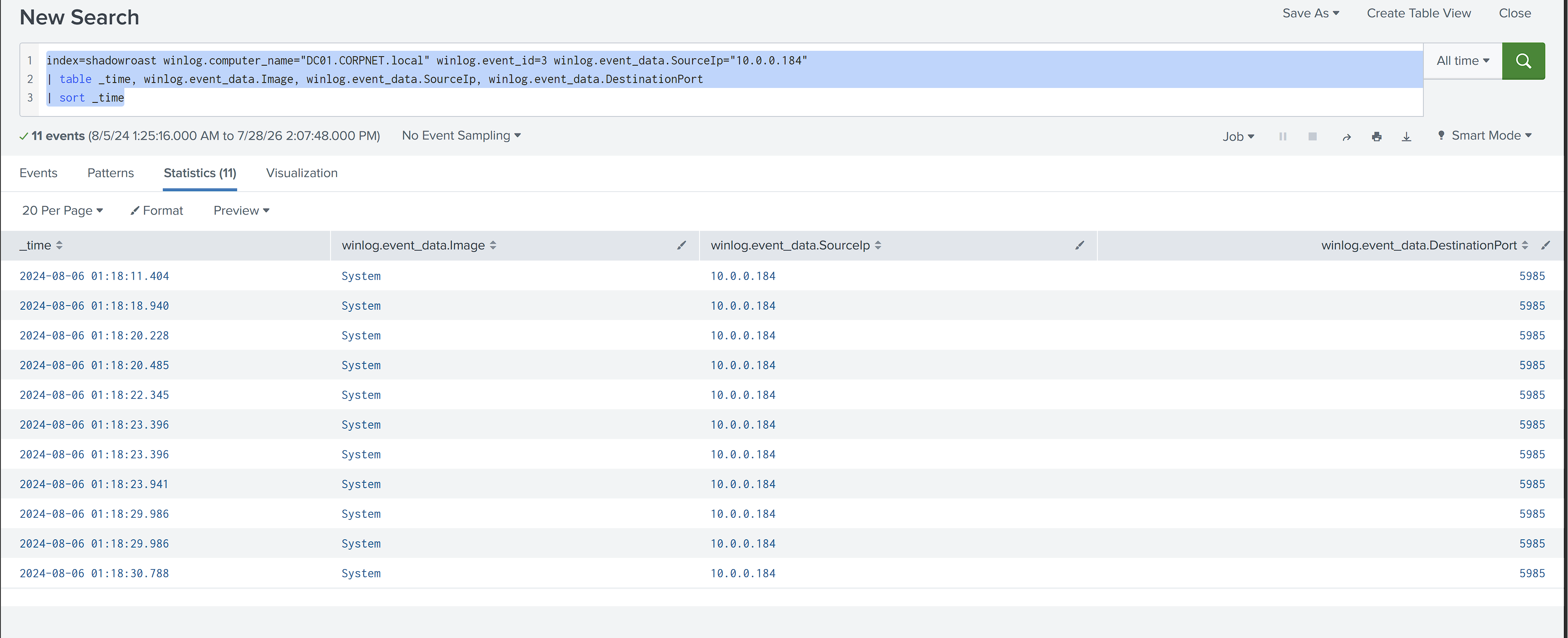Viewport: 1568px width, 638px height.
Task: Edit format of the DestinationPort column
Action: 1545,245
